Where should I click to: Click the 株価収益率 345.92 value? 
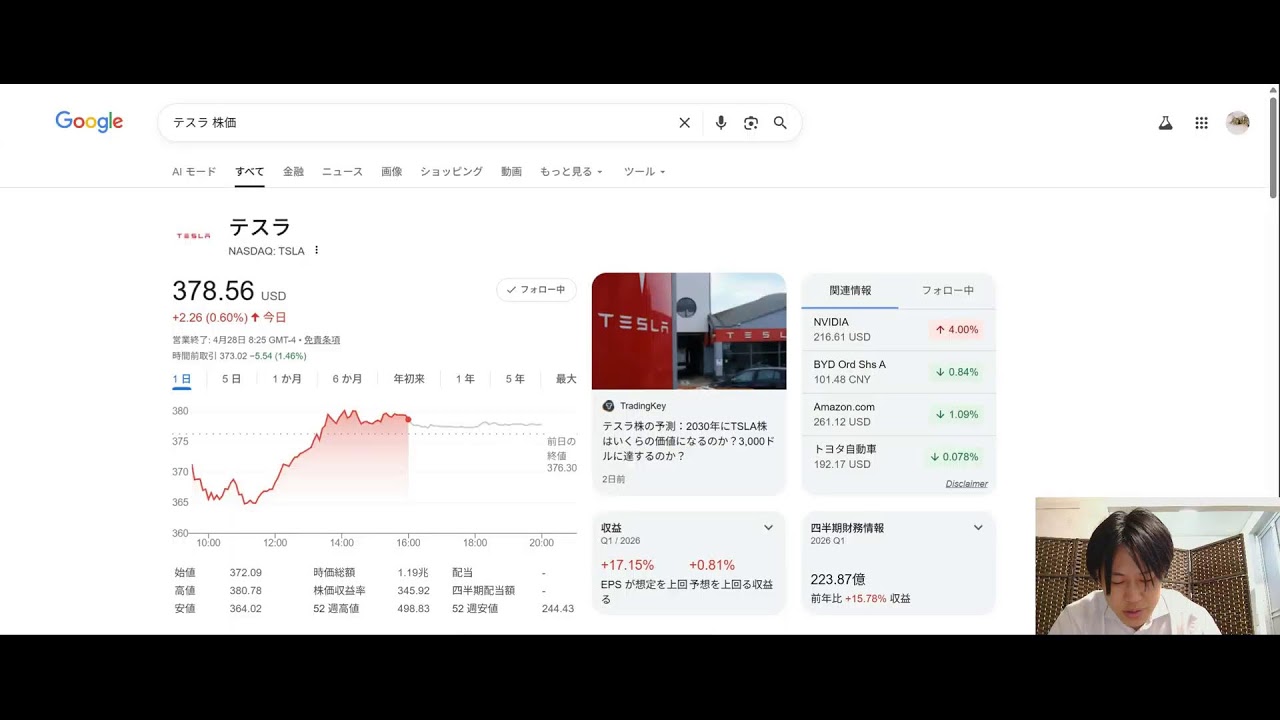(x=413, y=591)
